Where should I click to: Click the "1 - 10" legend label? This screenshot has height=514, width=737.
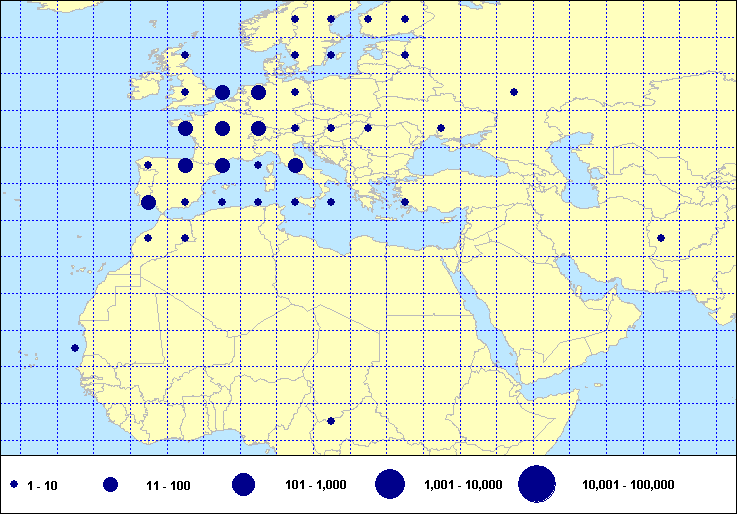click(x=43, y=485)
